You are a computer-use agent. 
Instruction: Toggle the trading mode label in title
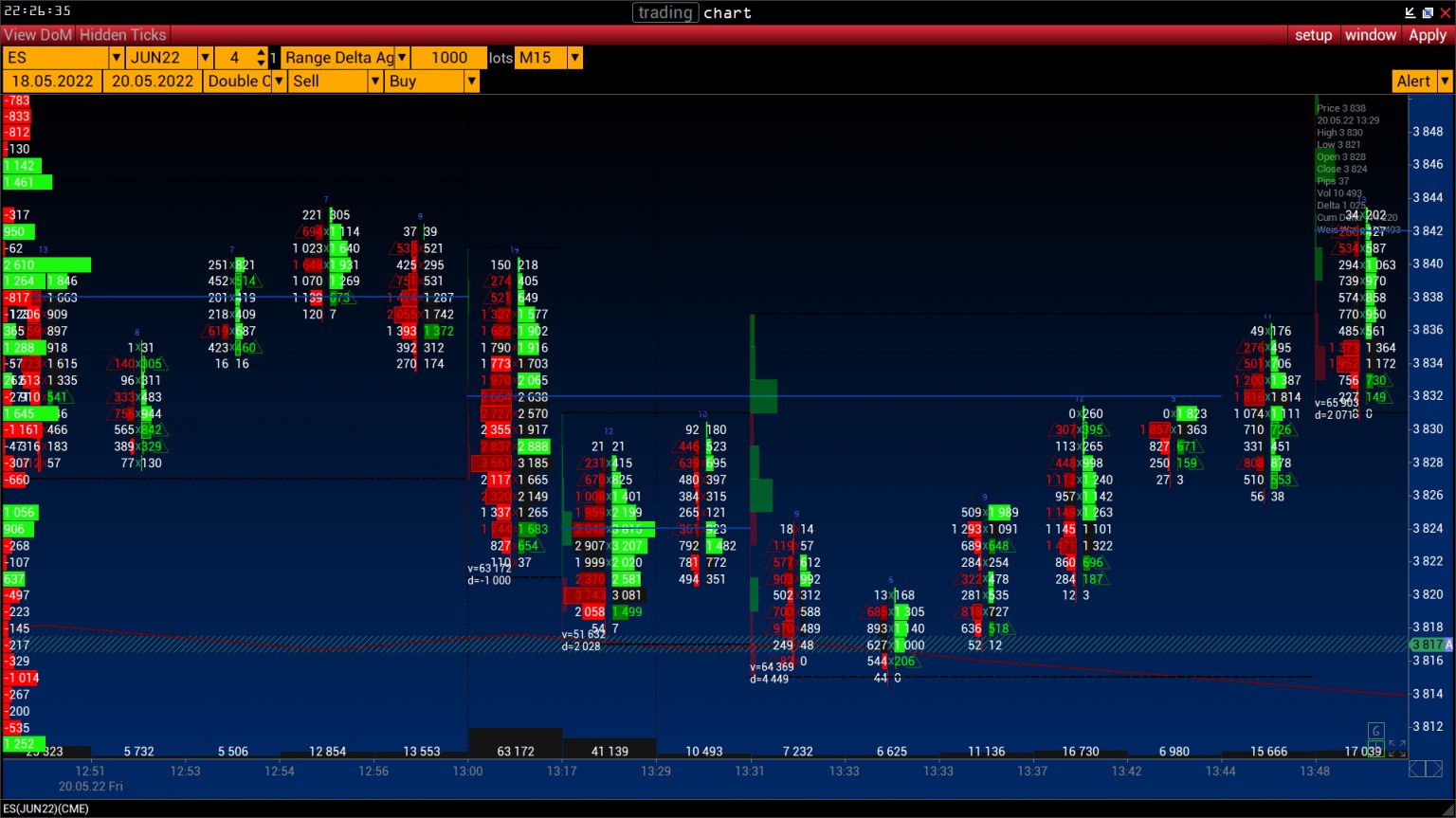[664, 12]
